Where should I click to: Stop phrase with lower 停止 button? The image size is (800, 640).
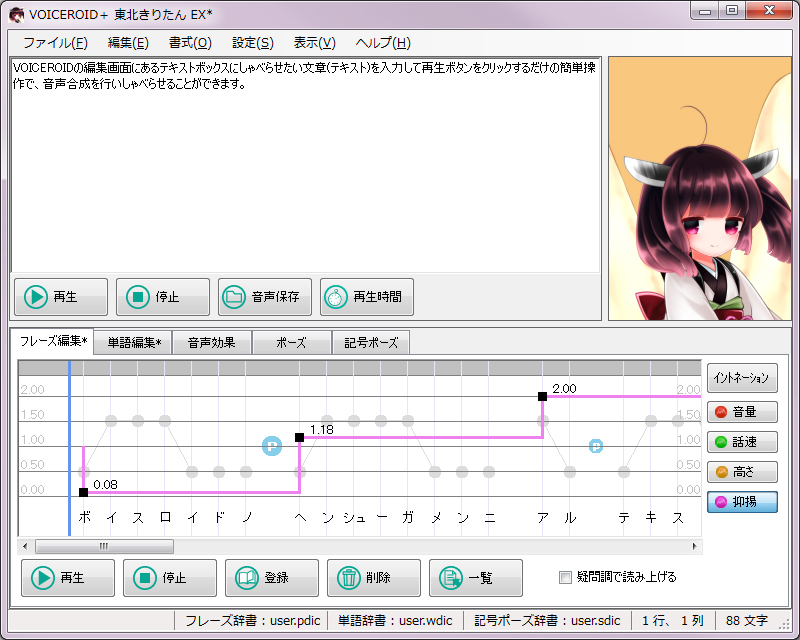(170, 578)
